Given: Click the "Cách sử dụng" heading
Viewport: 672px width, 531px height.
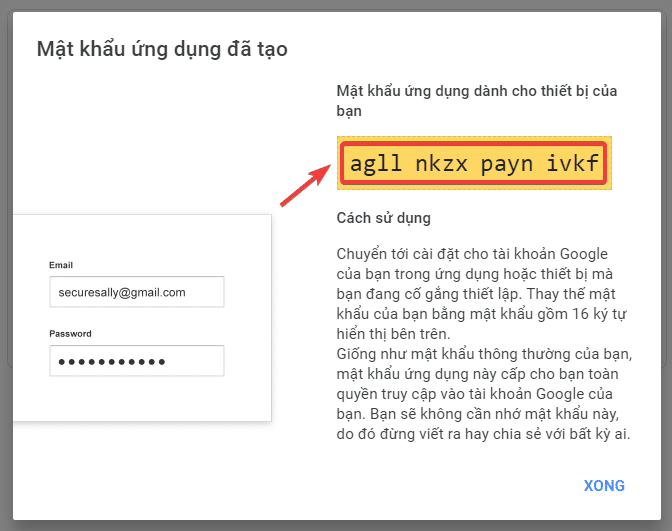Looking at the screenshot, I should pos(384,218).
